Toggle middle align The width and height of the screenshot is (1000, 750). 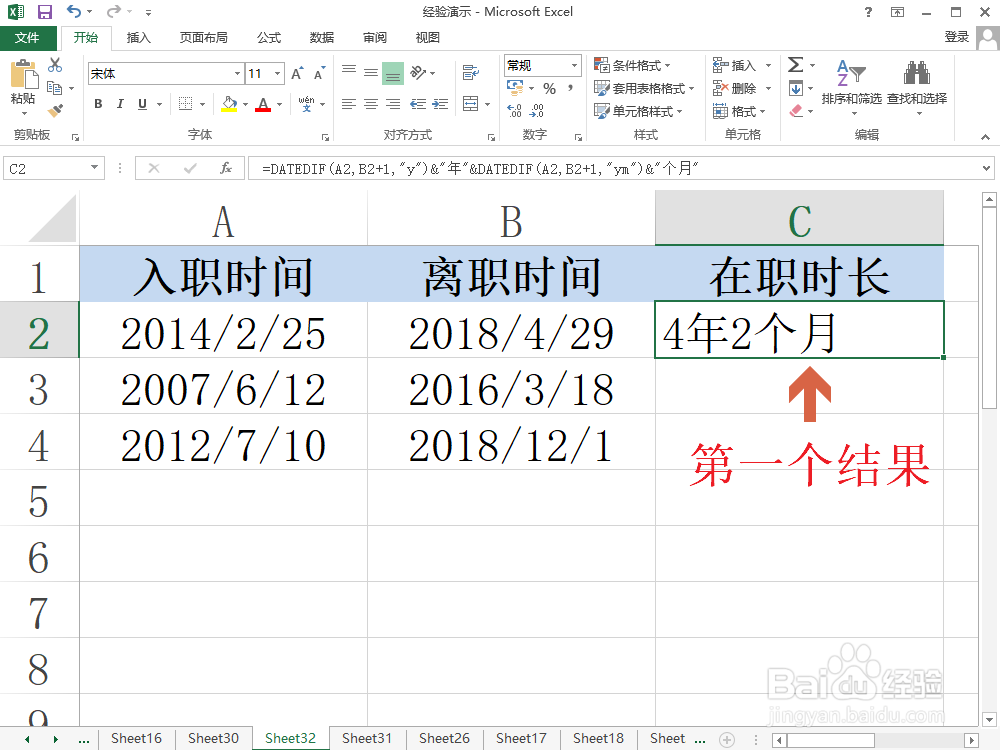pos(371,72)
